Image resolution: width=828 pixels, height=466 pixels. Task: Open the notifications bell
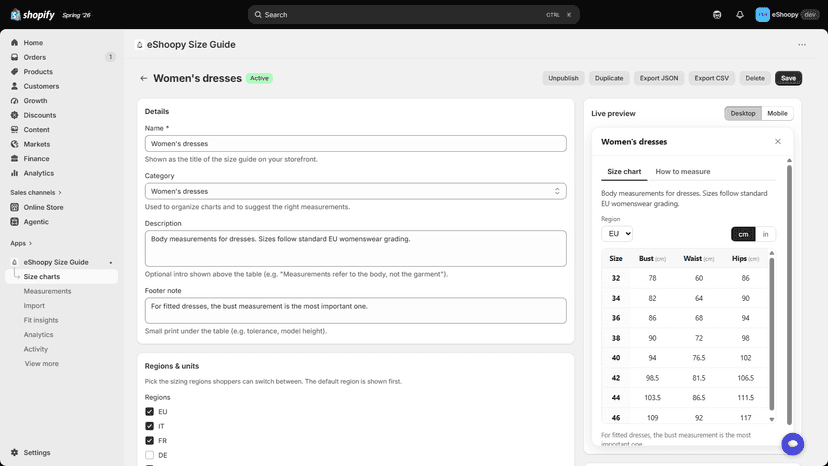tap(740, 15)
